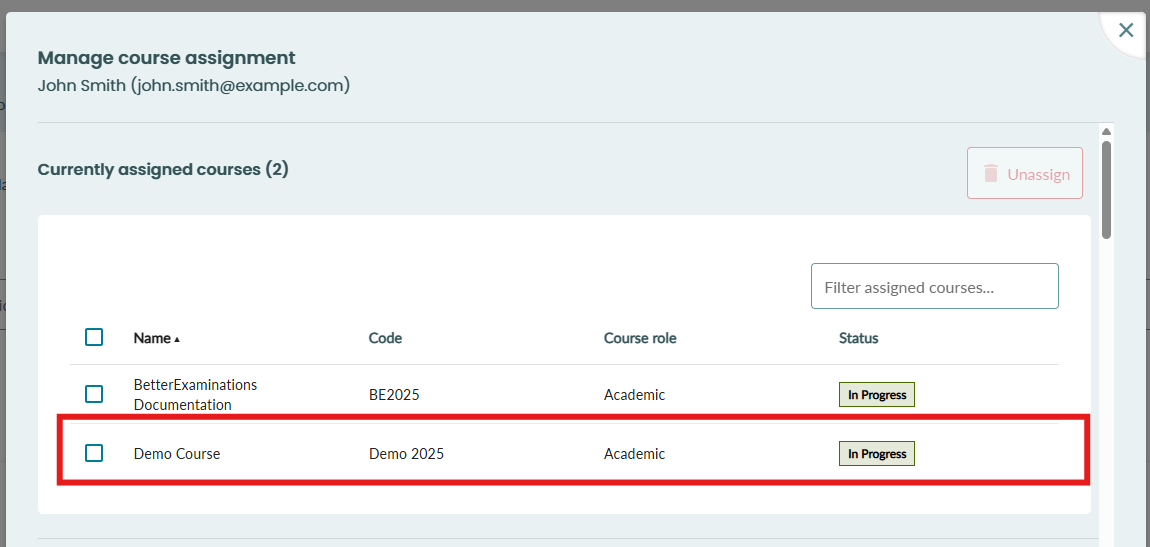Sort by the Code column header
This screenshot has height=547, width=1150.
coord(385,338)
